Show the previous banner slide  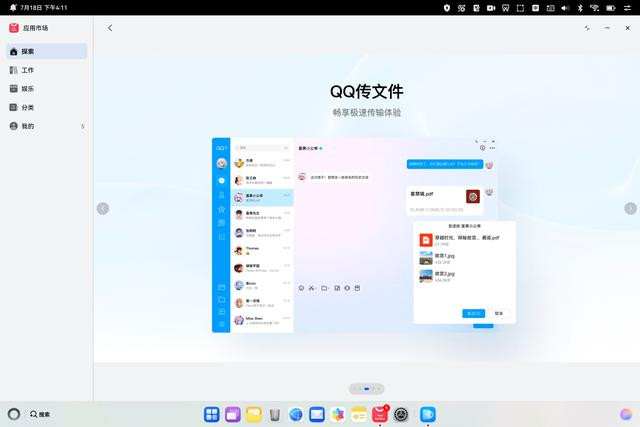click(103, 209)
